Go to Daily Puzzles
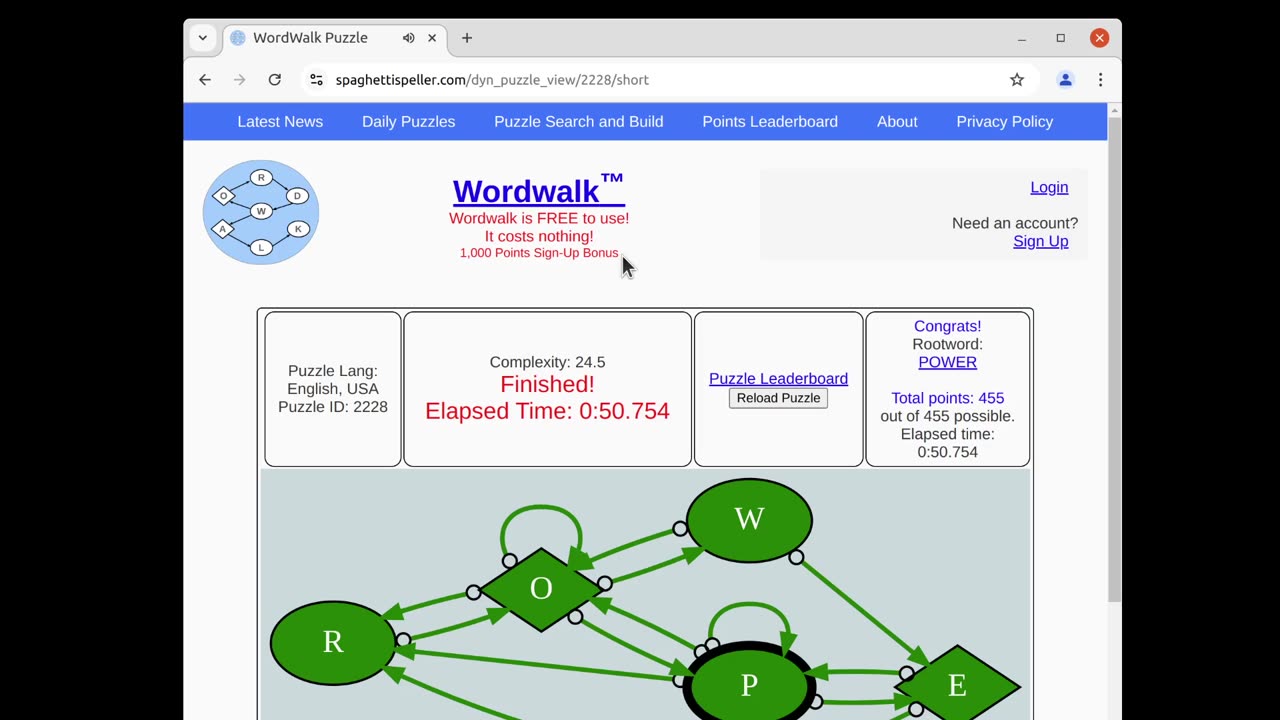This screenshot has height=720, width=1280. click(x=408, y=122)
